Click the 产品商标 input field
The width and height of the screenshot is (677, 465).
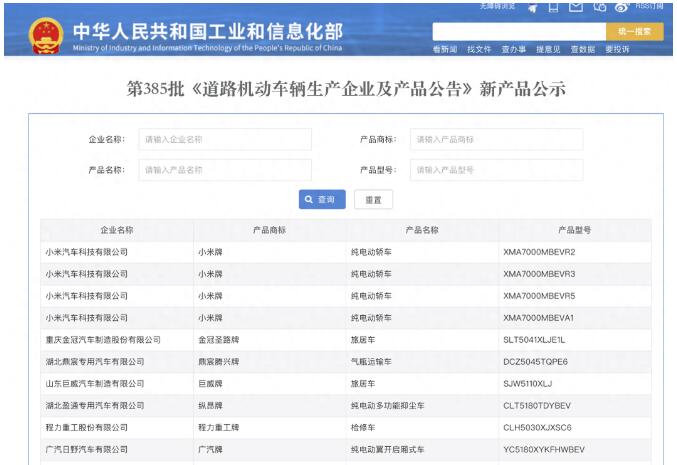point(497,139)
